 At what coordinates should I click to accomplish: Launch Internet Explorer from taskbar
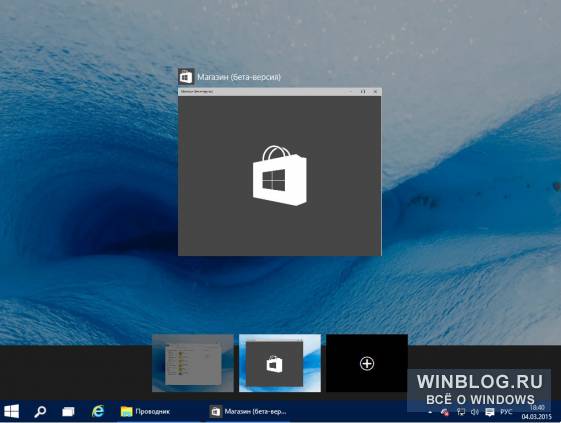(98, 411)
